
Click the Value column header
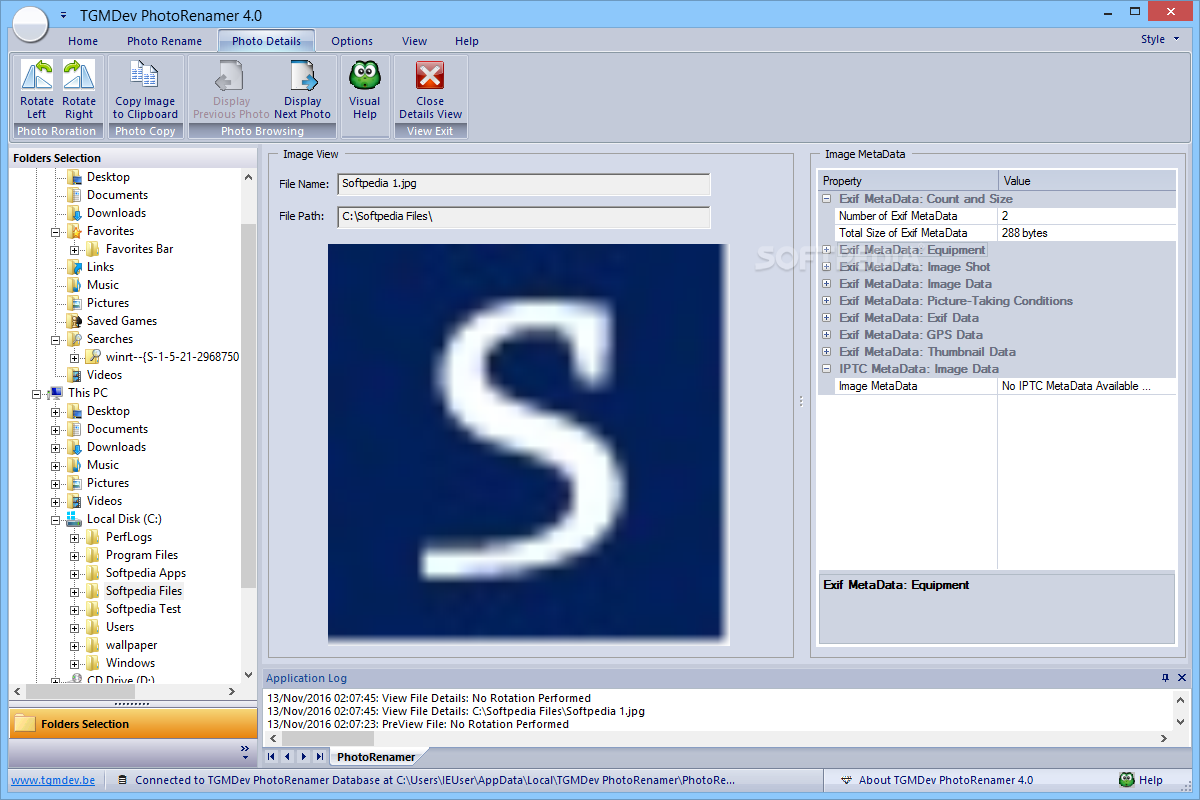1087,181
